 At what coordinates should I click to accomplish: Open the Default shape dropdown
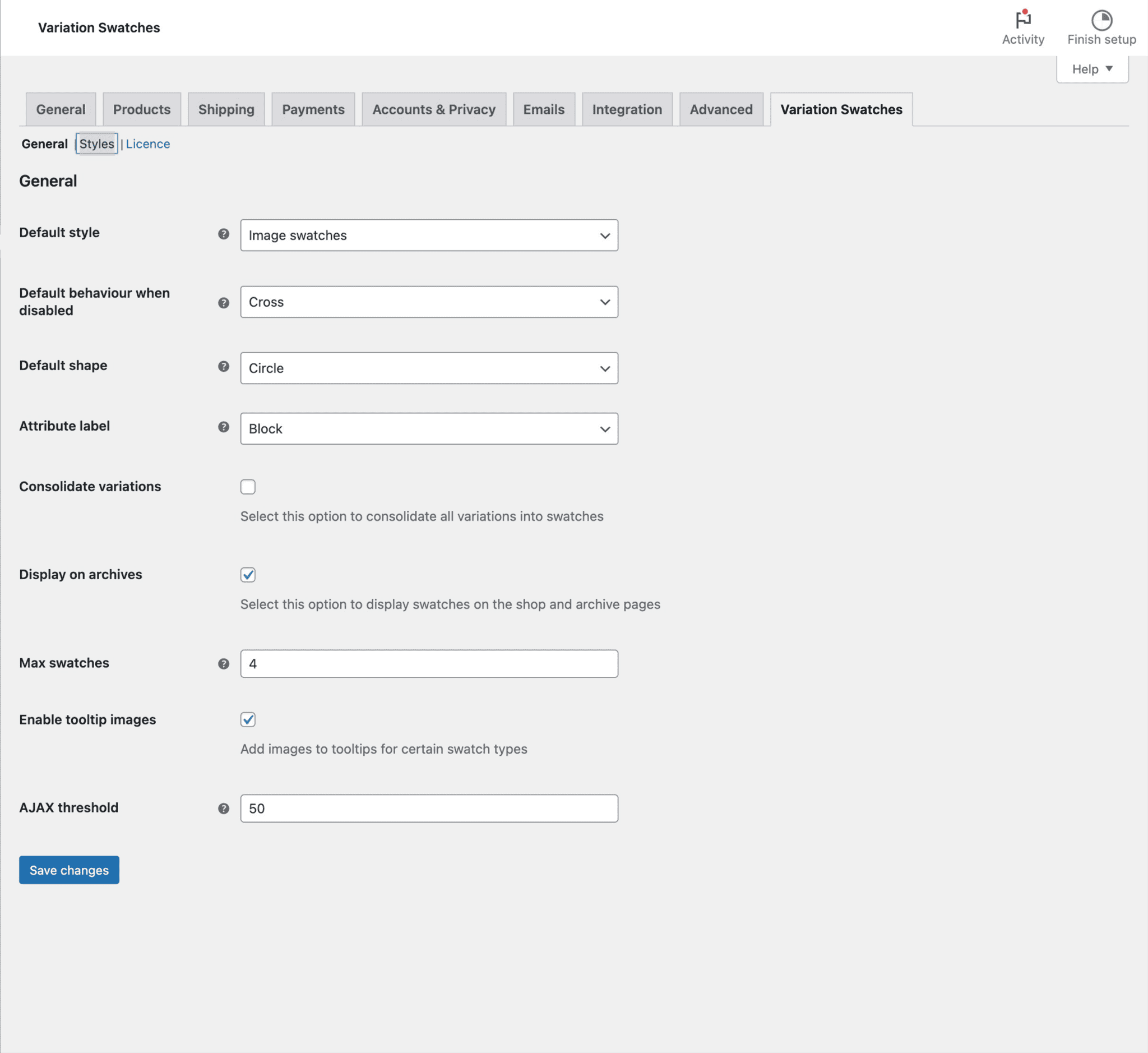(x=429, y=368)
